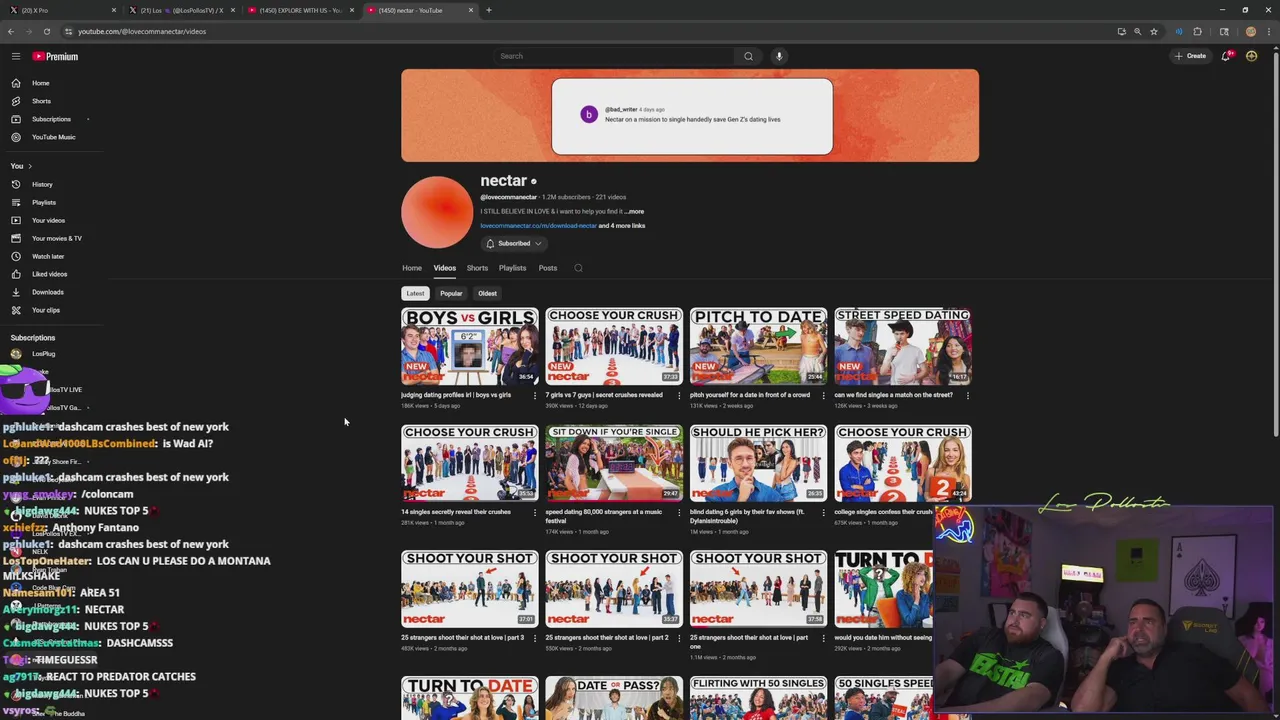Image resolution: width=1280 pixels, height=720 pixels.
Task: Switch to 'EXPLORE WITH US' browser tab
Action: 300,10
